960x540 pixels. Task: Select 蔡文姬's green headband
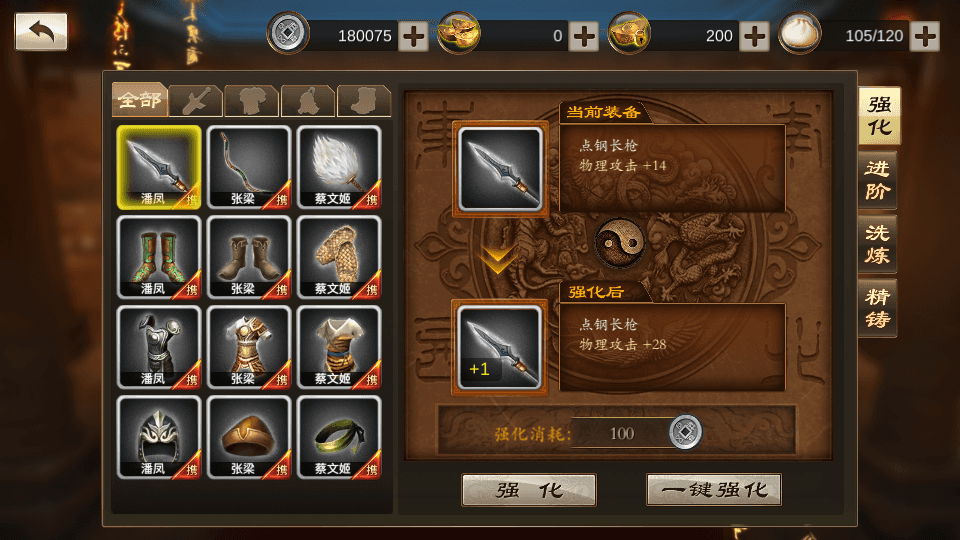(339, 437)
